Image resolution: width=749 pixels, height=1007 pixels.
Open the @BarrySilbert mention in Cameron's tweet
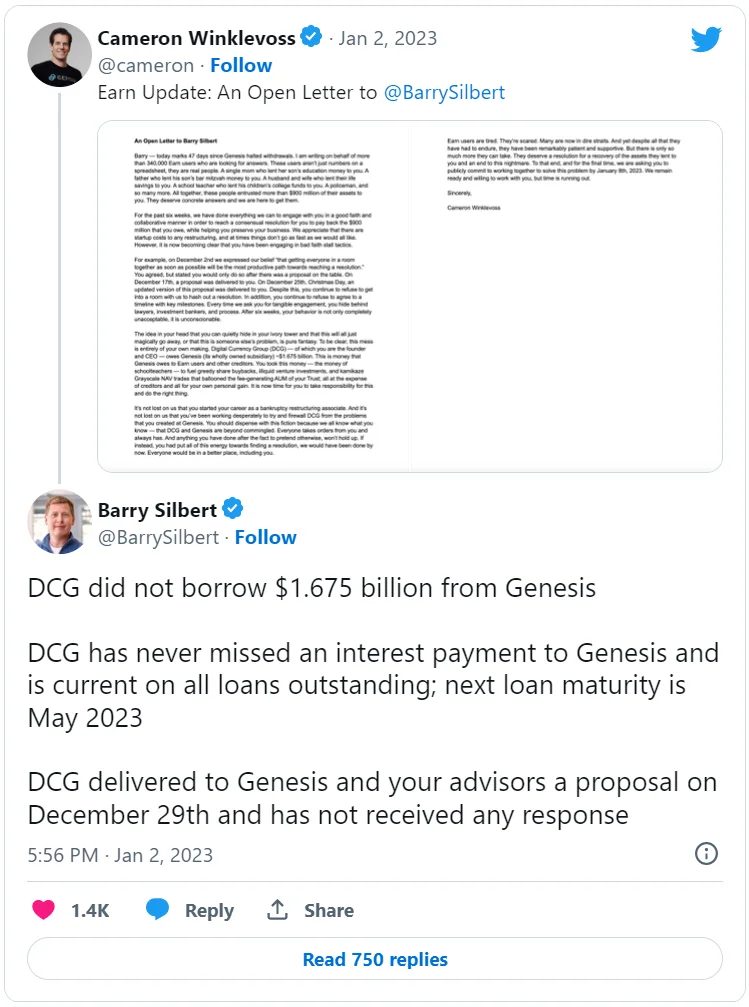(445, 93)
